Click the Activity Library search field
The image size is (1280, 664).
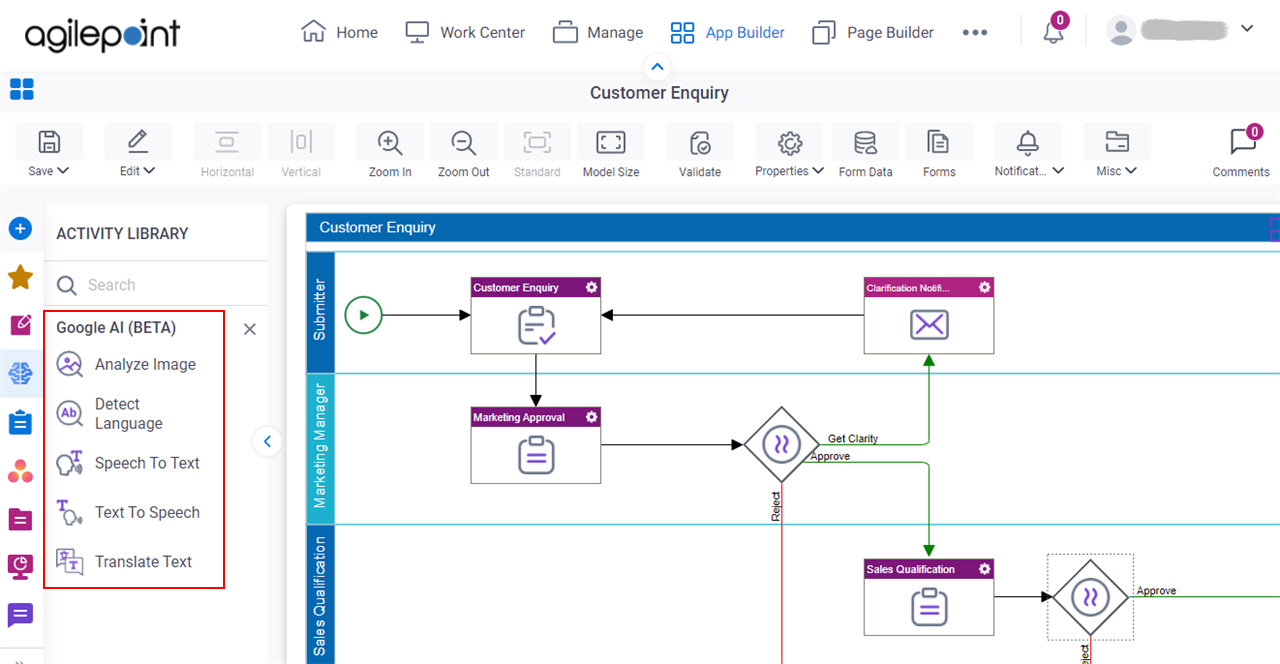pyautogui.click(x=156, y=285)
